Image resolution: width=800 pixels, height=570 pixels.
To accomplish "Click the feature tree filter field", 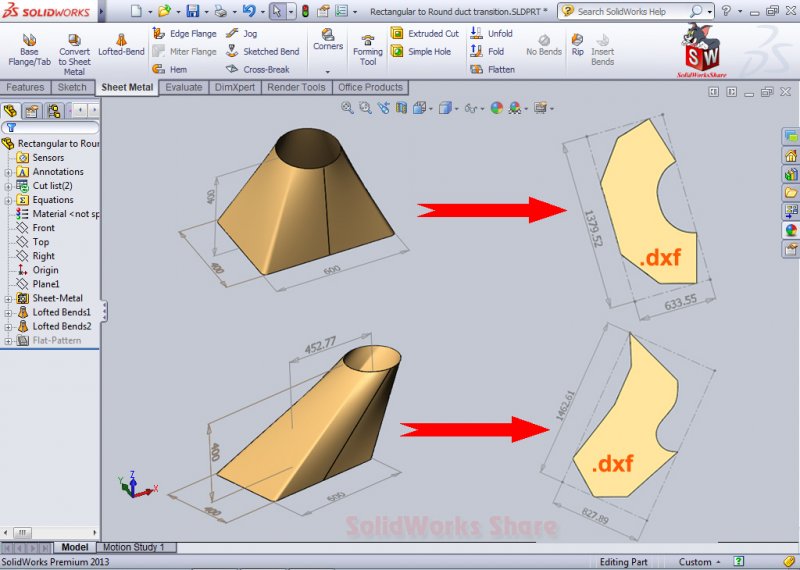I will (50, 128).
